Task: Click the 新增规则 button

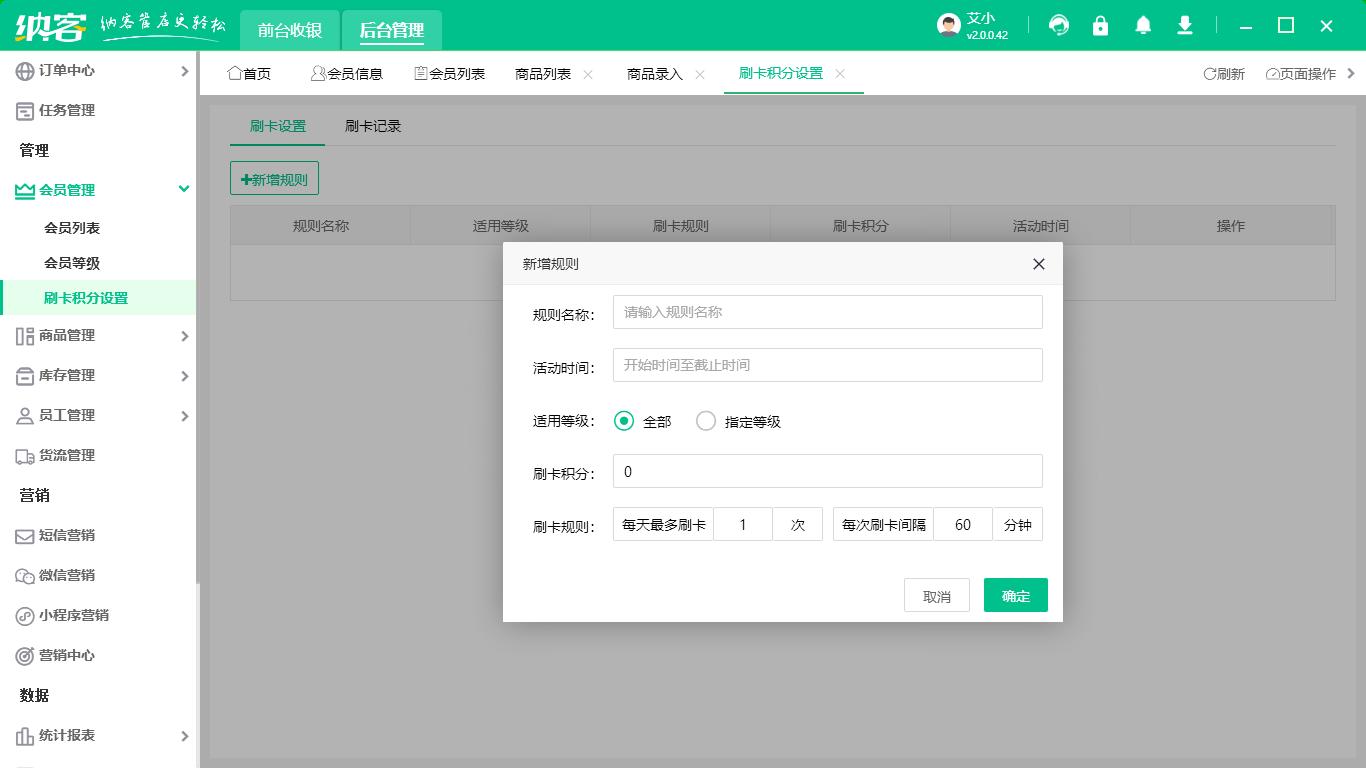Action: point(274,178)
